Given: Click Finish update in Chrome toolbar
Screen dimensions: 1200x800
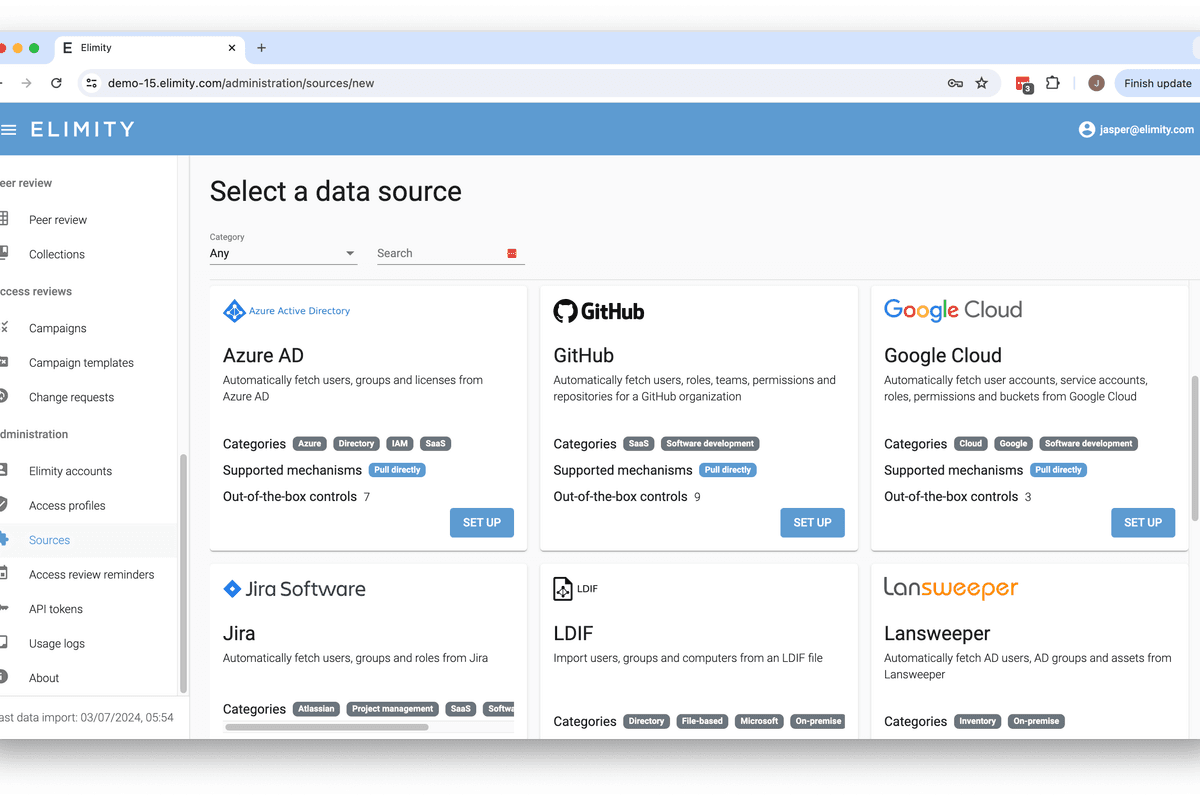Looking at the screenshot, I should 1157,83.
